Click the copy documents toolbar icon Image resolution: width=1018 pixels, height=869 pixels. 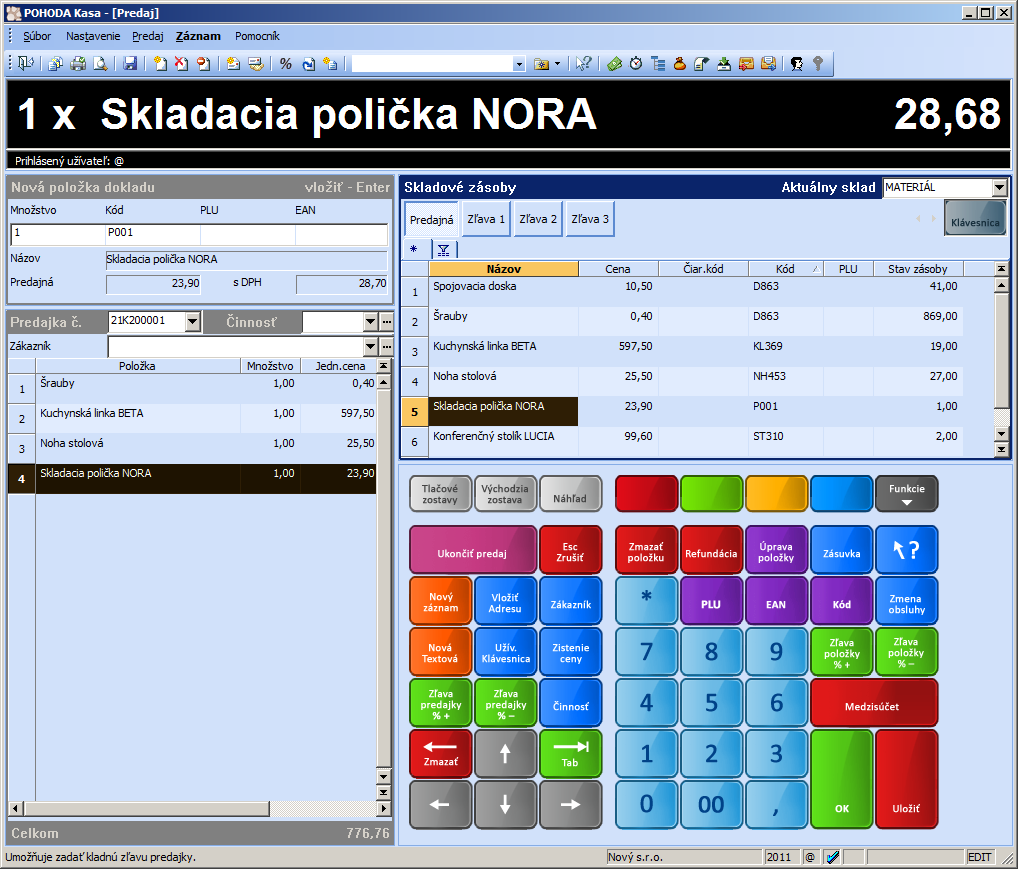(x=56, y=63)
